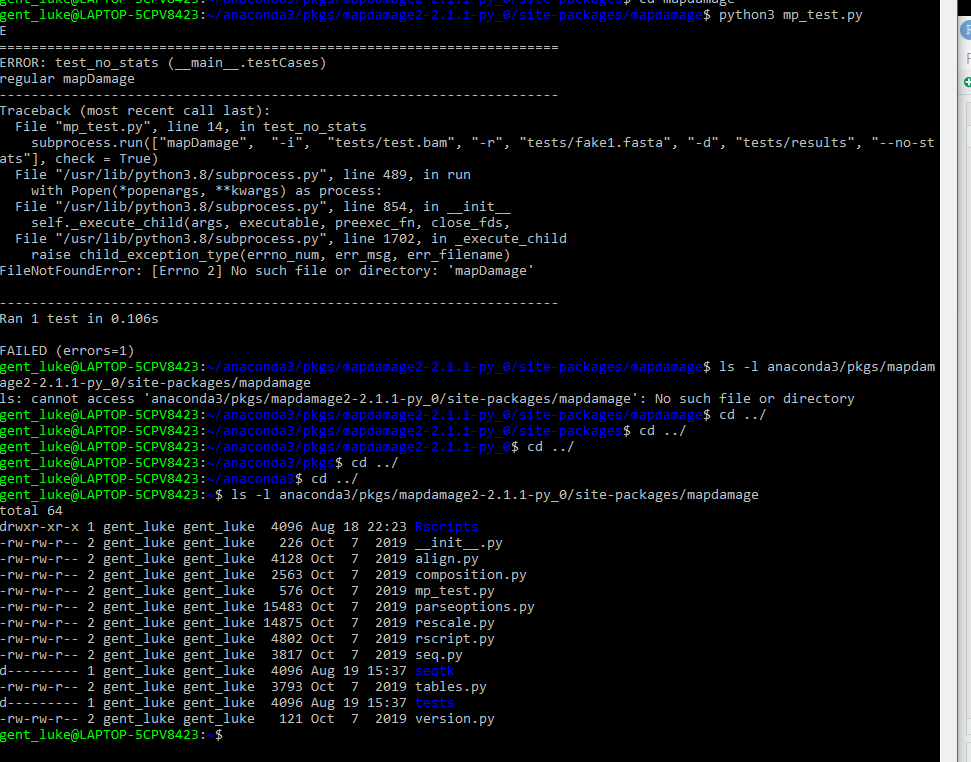Image resolution: width=971 pixels, height=762 pixels.
Task: Click the seqtk directory name
Action: (x=434, y=671)
